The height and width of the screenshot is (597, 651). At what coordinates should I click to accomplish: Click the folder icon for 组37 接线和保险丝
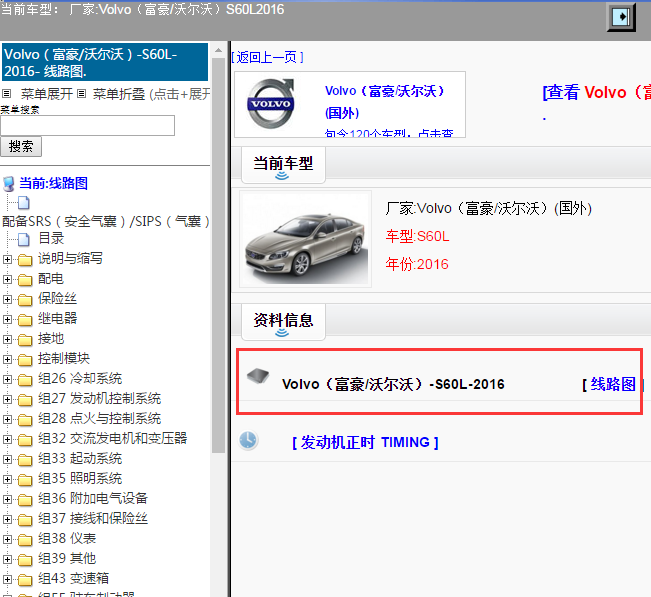[25, 519]
